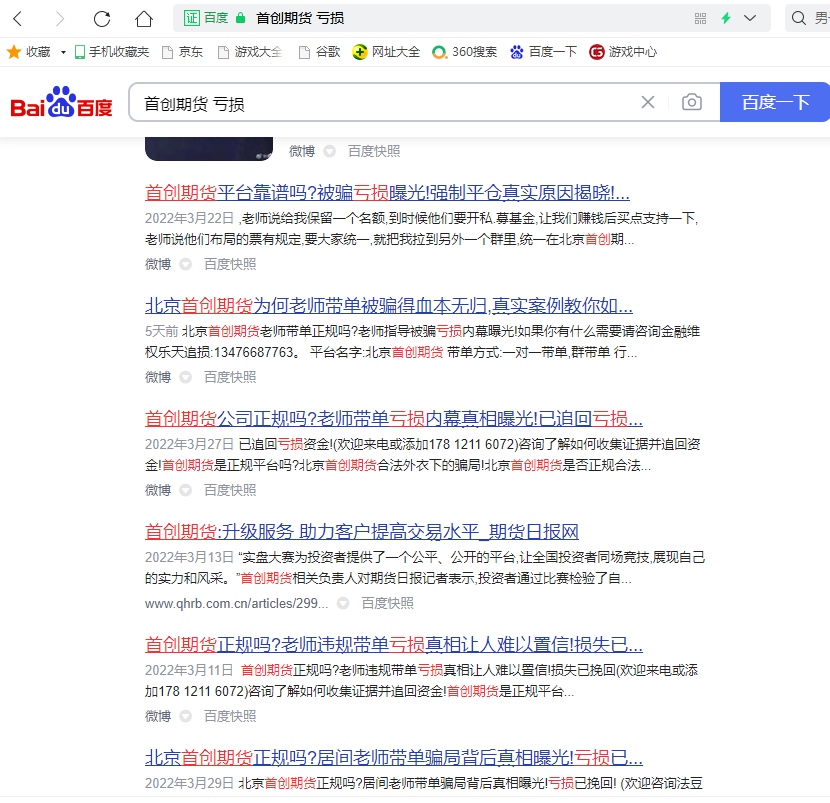Click 微博 source under the 3月11日 result
Viewport: 830px width, 803px height.
158,716
